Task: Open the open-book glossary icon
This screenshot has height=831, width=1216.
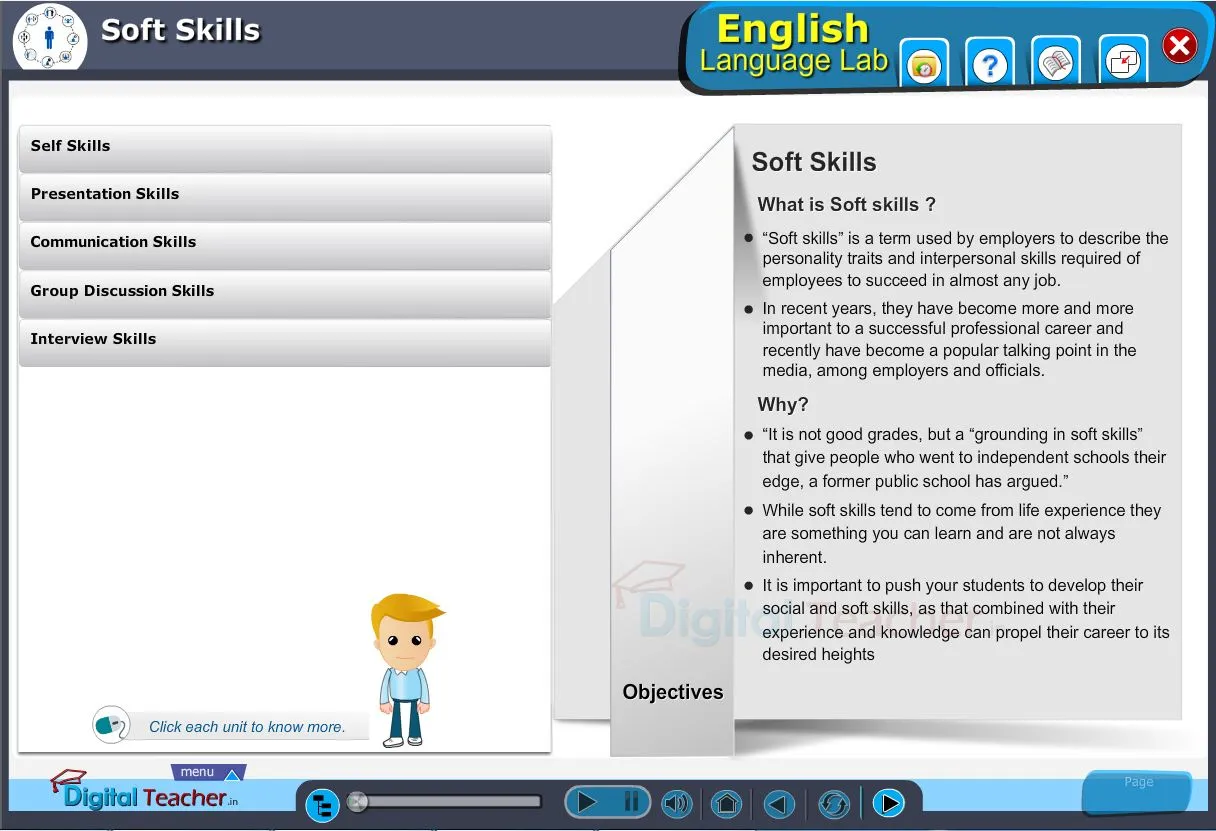Action: pyautogui.click(x=1056, y=63)
